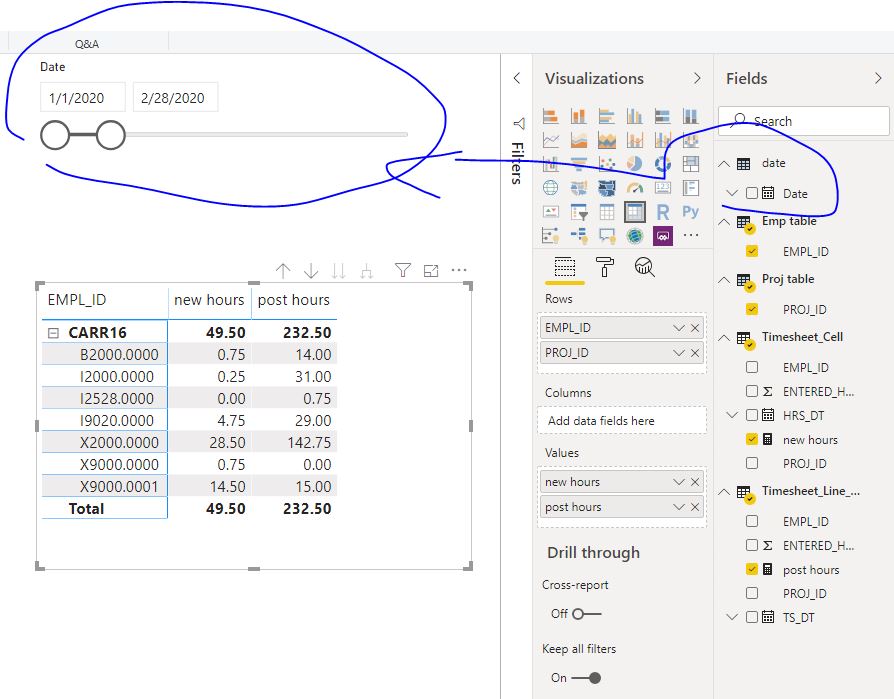Remove post hours from Values well
This screenshot has width=894, height=699.
point(695,507)
